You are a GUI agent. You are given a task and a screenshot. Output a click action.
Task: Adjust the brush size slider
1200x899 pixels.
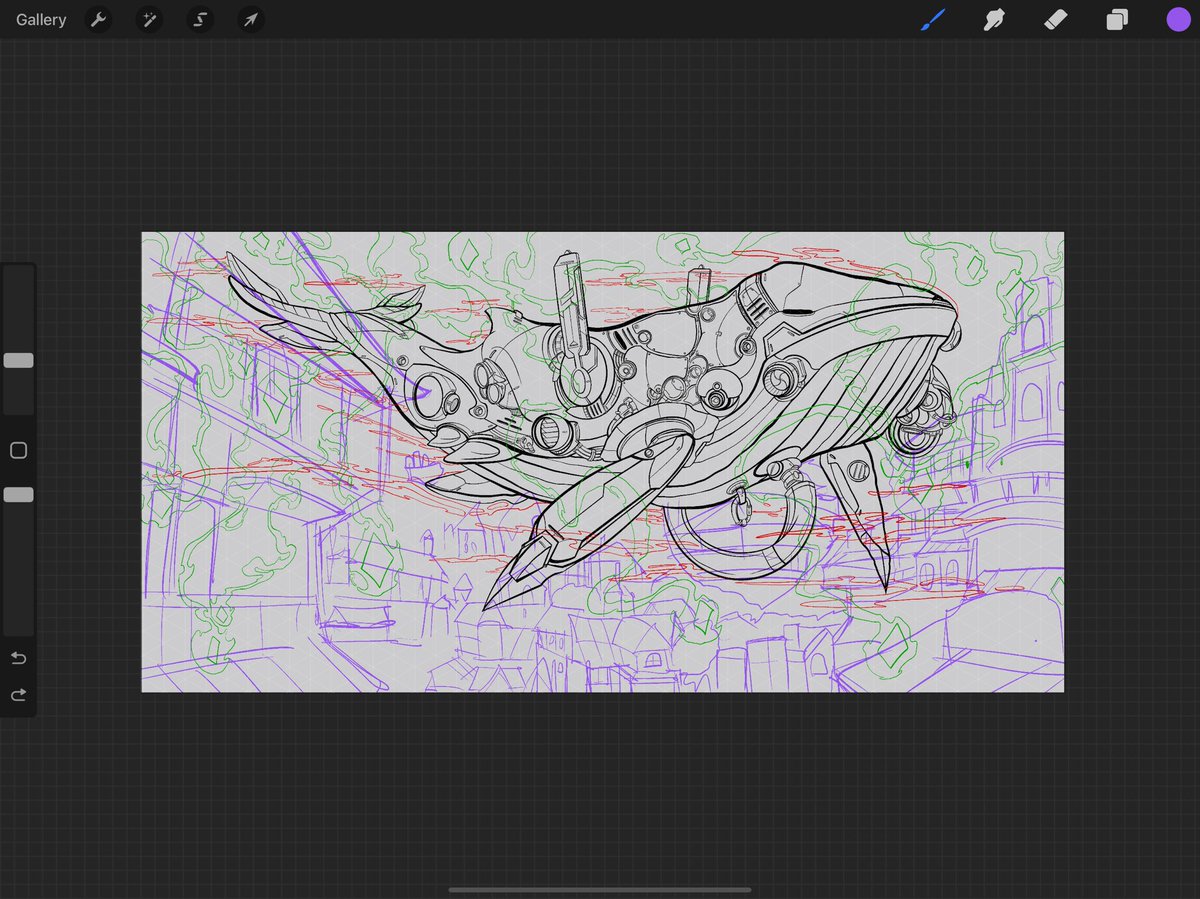point(18,360)
